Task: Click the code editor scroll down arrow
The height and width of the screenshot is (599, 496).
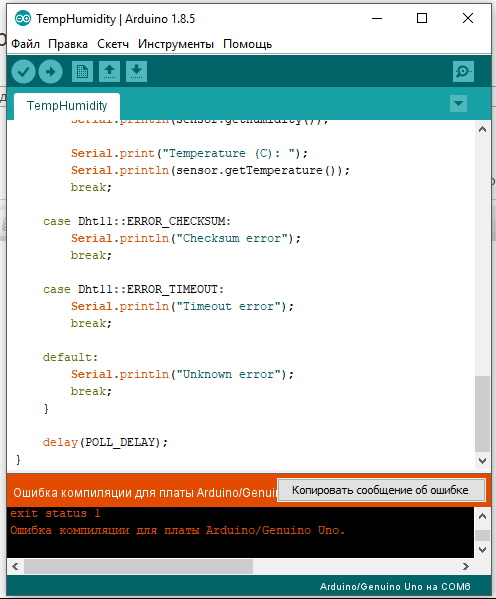Action: click(482, 461)
